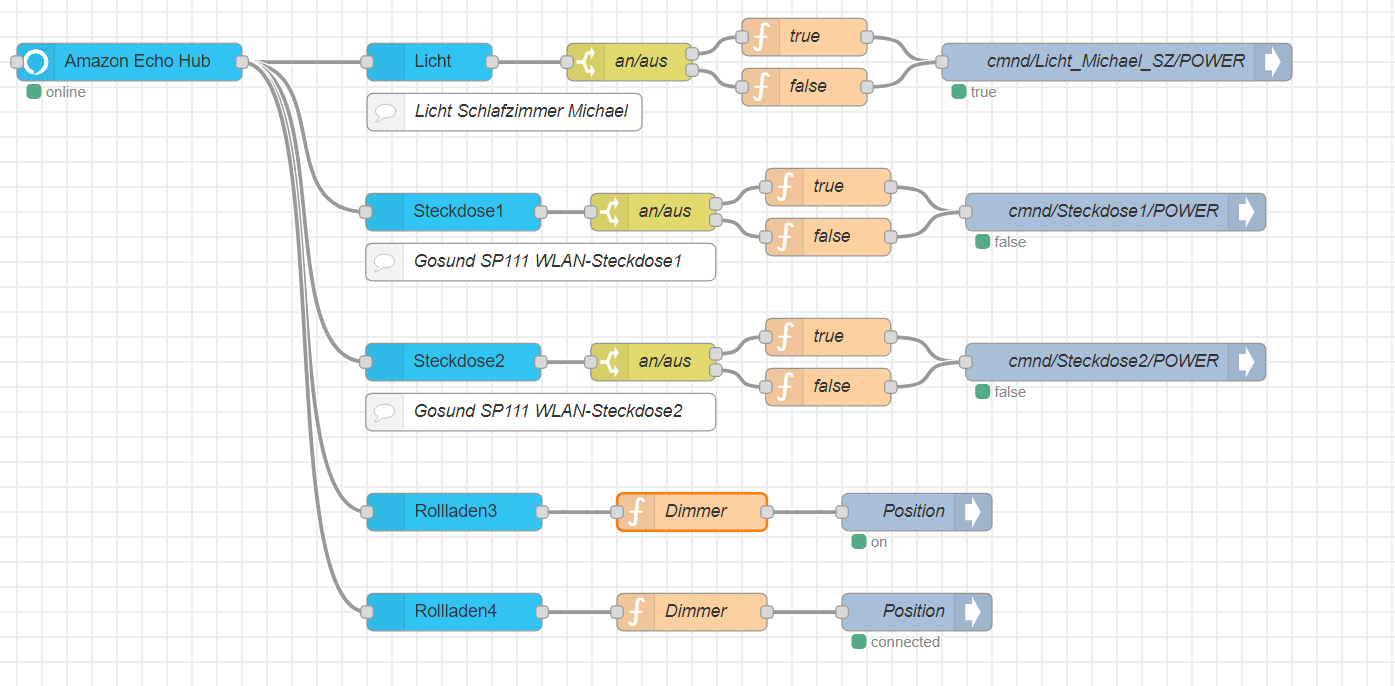Click function icon on Steckdose2's true node
Image resolution: width=1395 pixels, height=686 pixels.
pos(785,337)
